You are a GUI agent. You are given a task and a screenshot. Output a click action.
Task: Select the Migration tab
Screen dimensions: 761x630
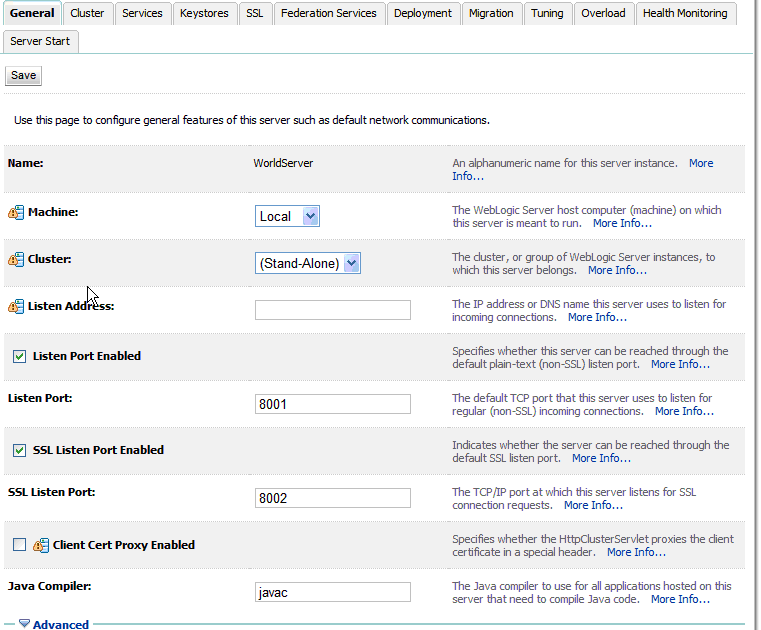click(491, 13)
